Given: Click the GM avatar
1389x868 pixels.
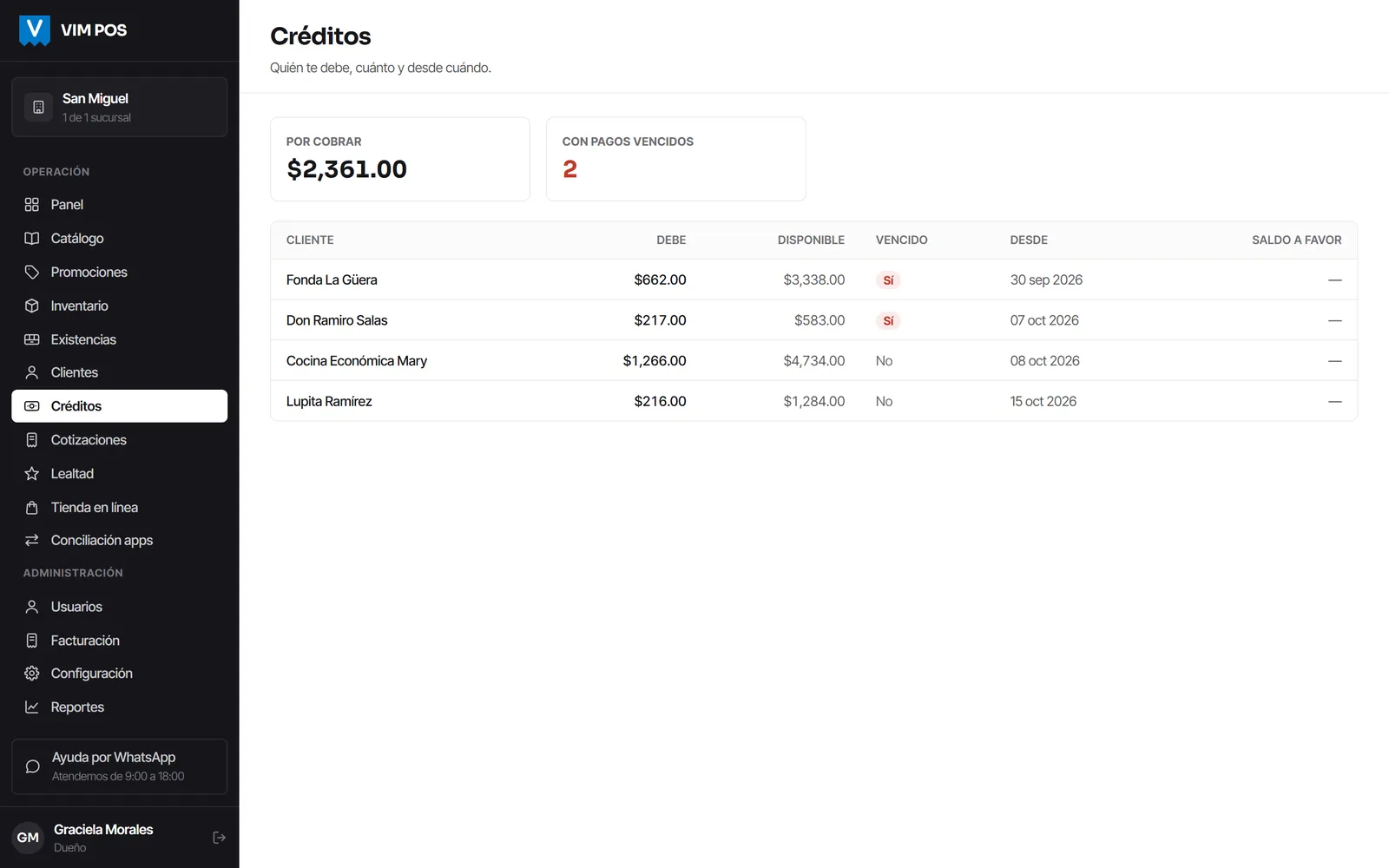Looking at the screenshot, I should coord(28,838).
